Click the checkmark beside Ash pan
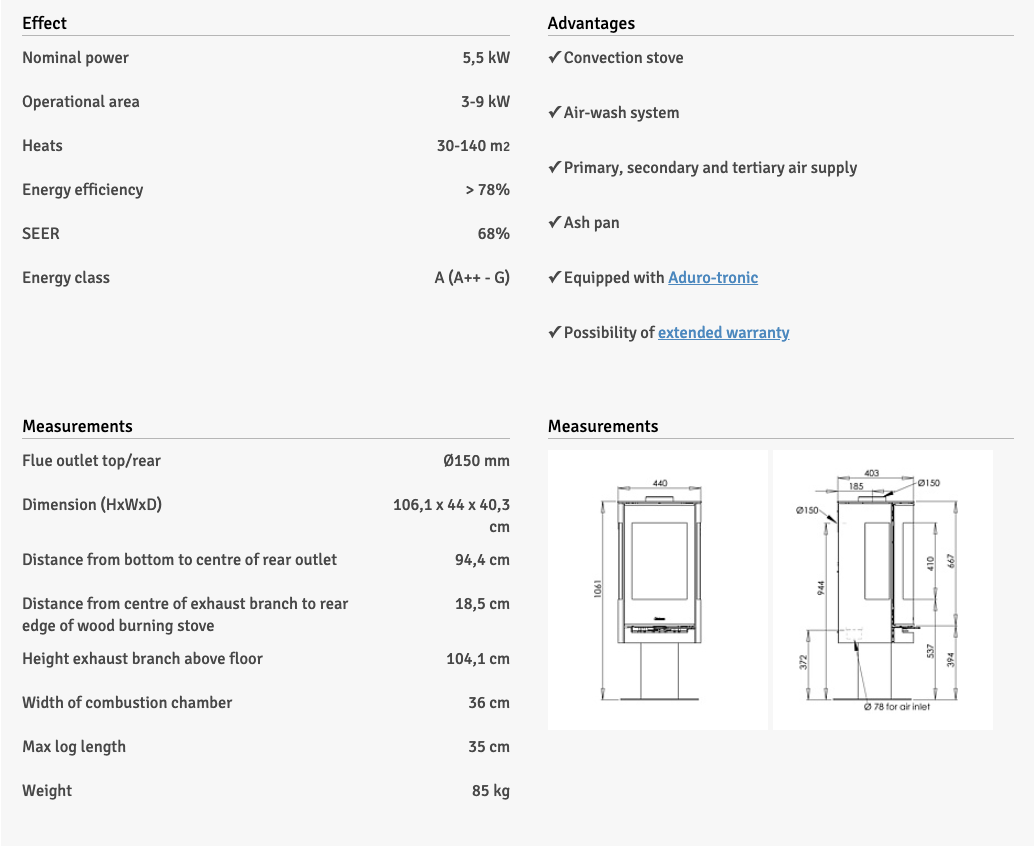The width and height of the screenshot is (1034, 846). (x=554, y=223)
